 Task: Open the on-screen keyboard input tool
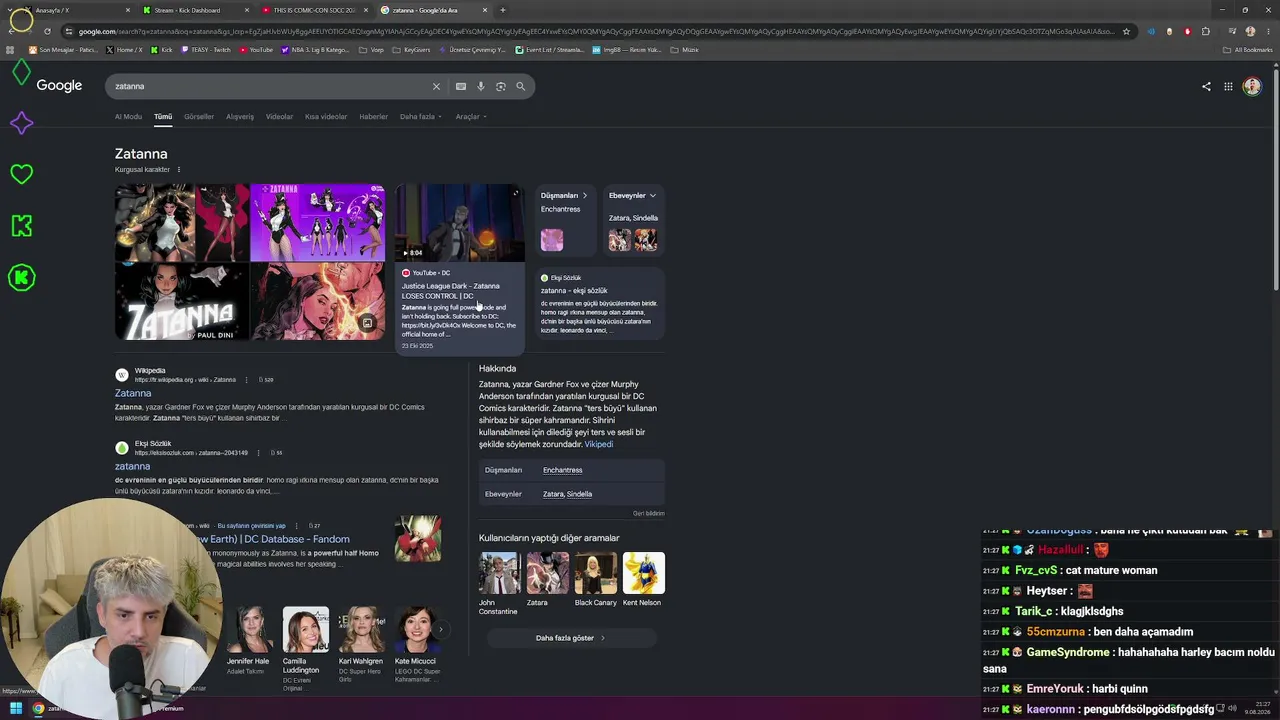click(x=461, y=86)
